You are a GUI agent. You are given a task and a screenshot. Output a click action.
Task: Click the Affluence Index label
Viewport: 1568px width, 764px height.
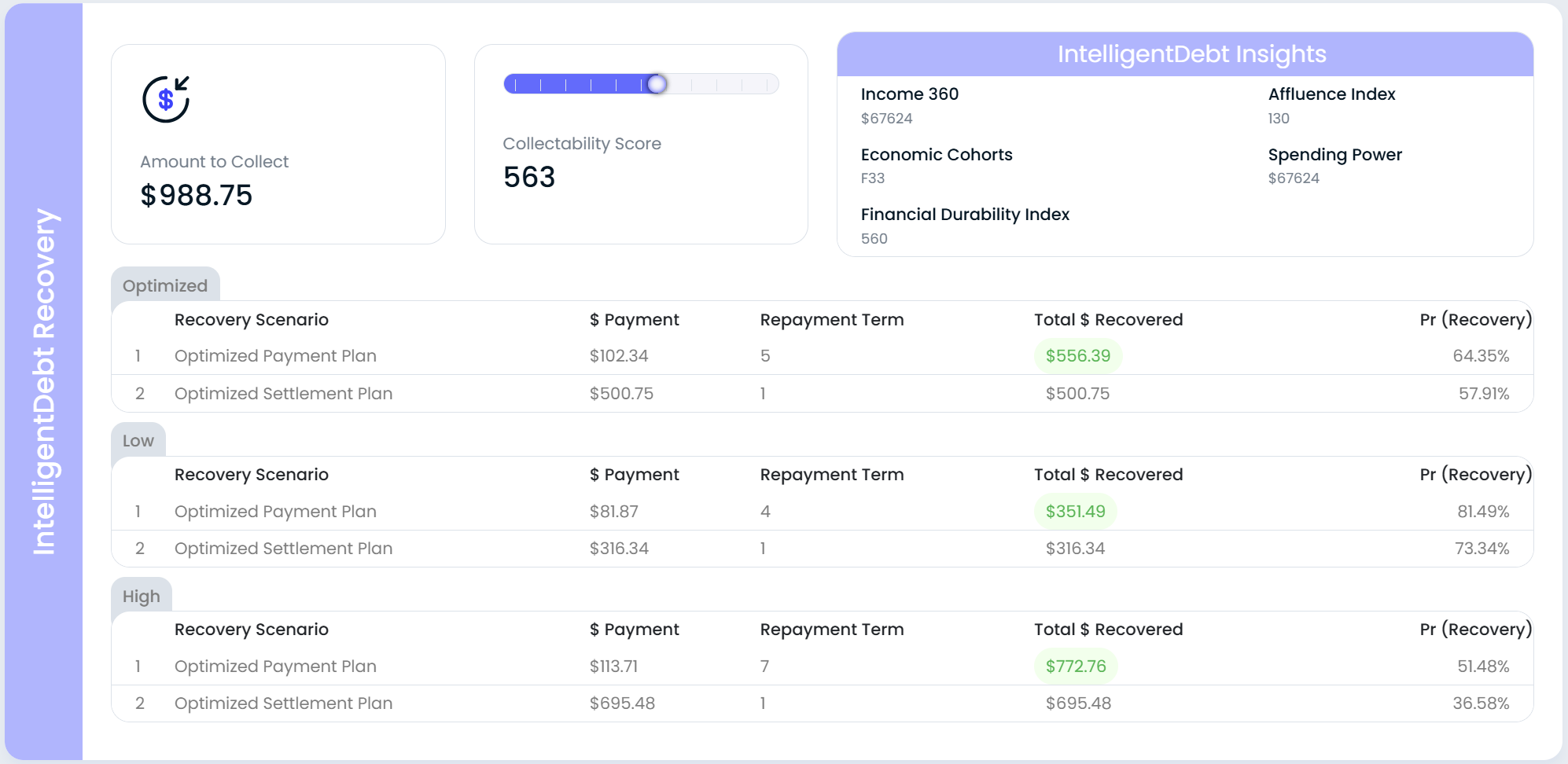point(1331,94)
